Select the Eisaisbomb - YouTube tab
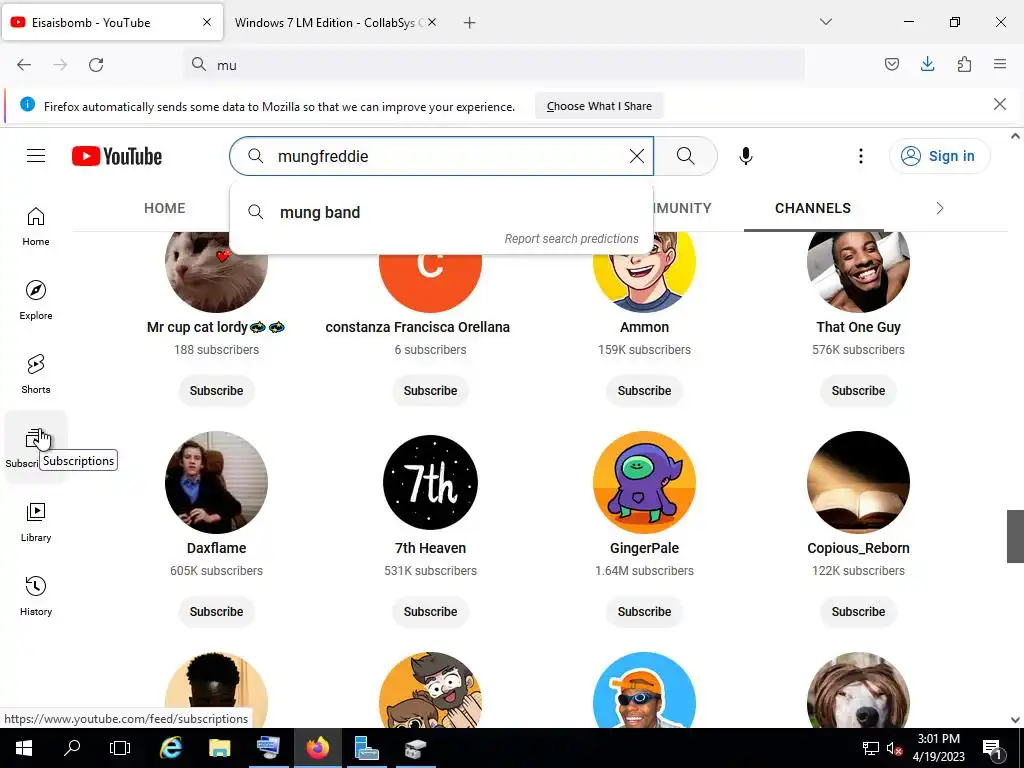Screen dimensions: 1024x768 tap(112, 23)
